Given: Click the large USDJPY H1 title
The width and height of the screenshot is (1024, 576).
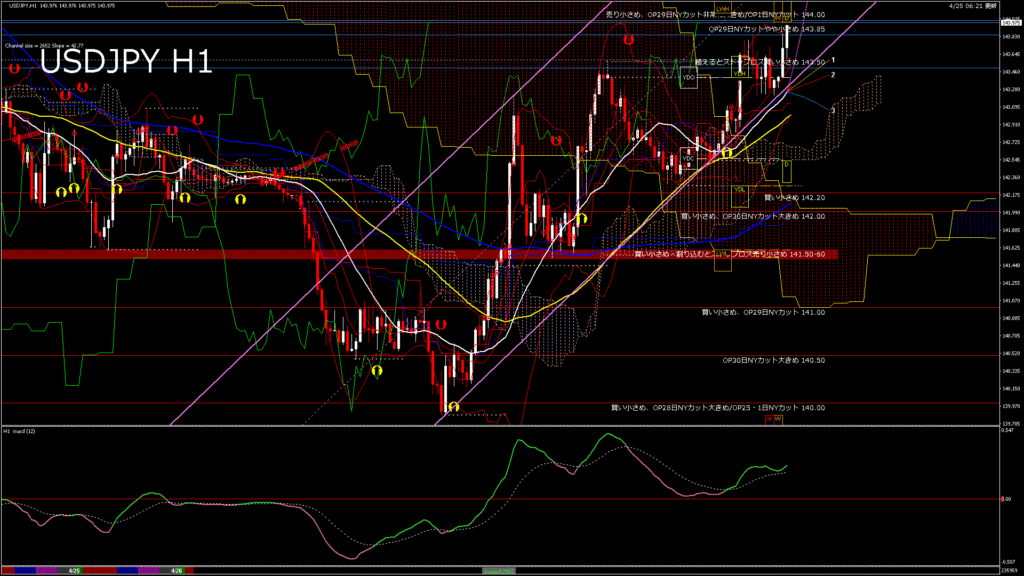Looking at the screenshot, I should click(x=126, y=63).
